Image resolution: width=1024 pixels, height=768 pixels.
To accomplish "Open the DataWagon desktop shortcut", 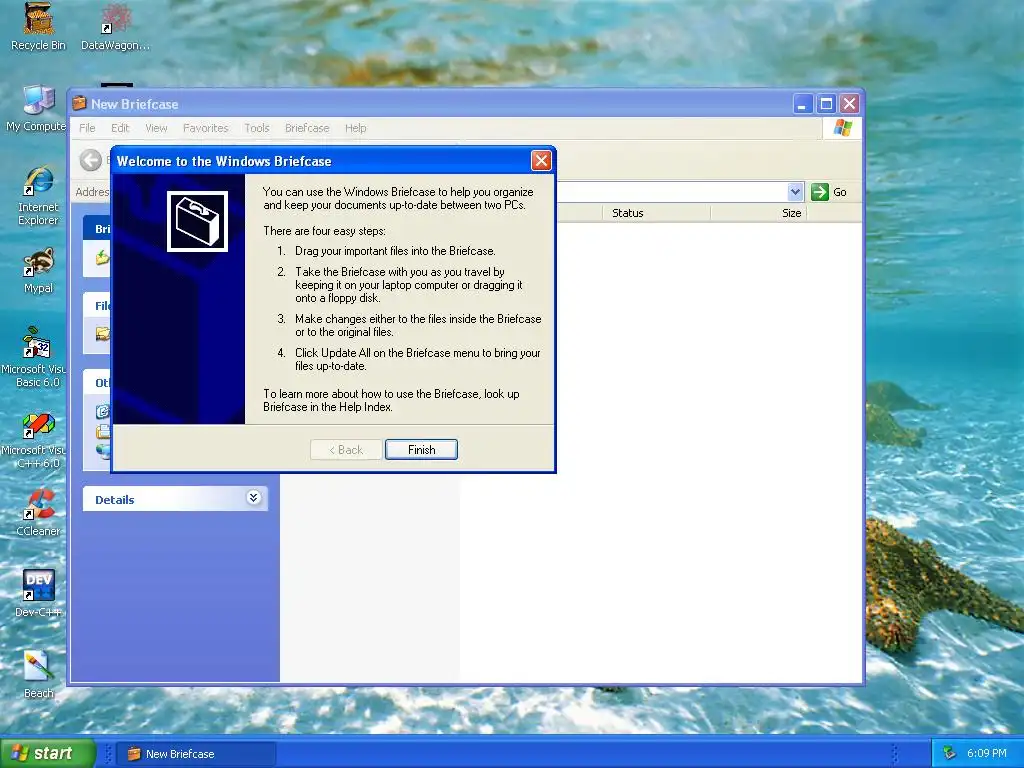I will (x=115, y=27).
